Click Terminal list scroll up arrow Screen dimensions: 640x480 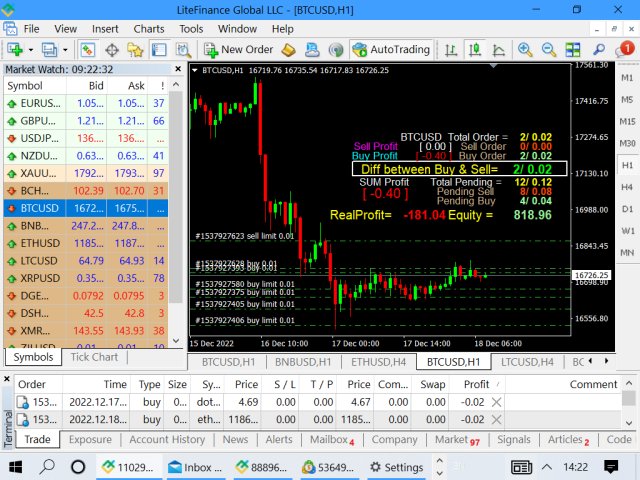coord(629,383)
